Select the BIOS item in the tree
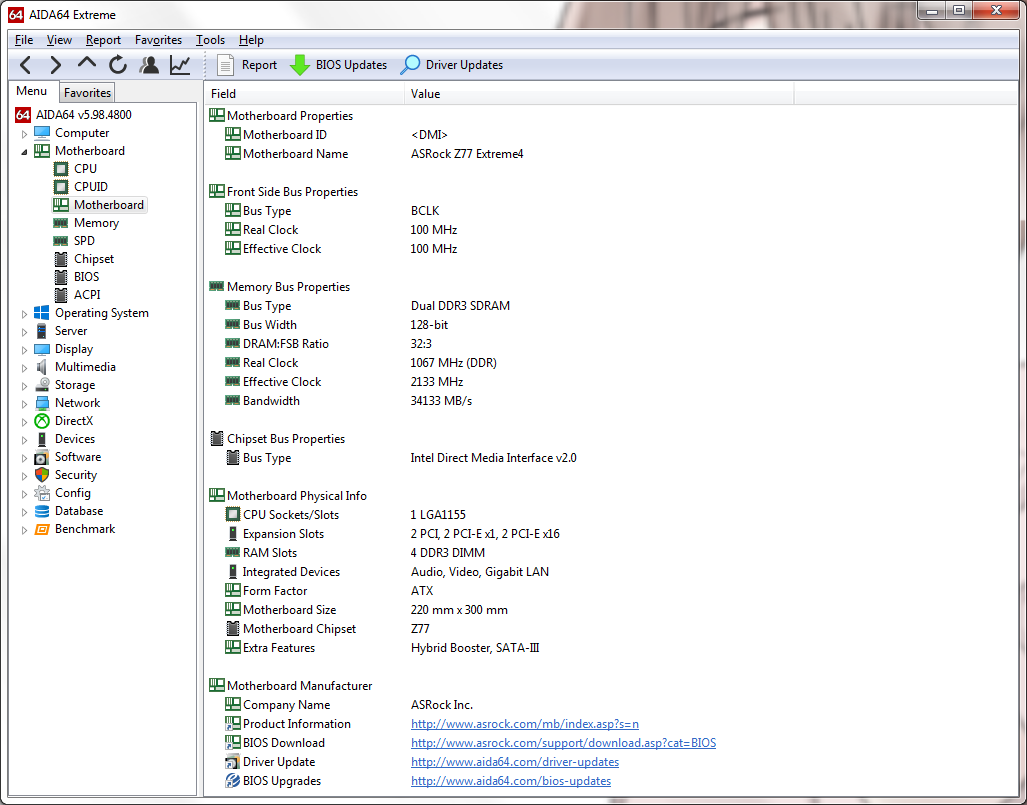The width and height of the screenshot is (1027, 805). (86, 277)
